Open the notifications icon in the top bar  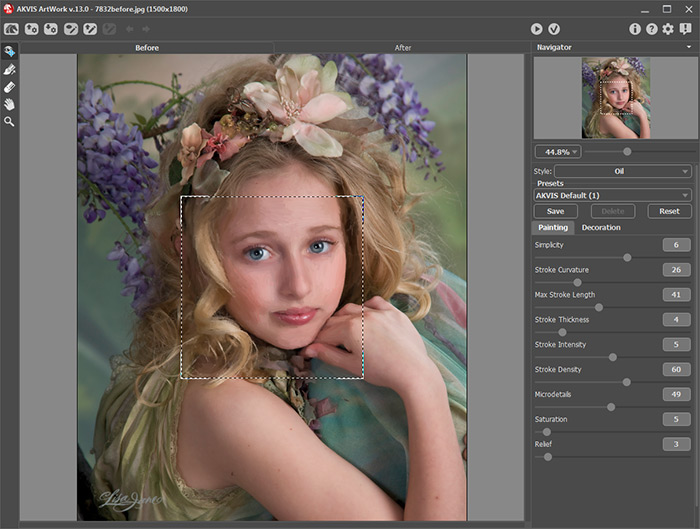click(x=685, y=29)
